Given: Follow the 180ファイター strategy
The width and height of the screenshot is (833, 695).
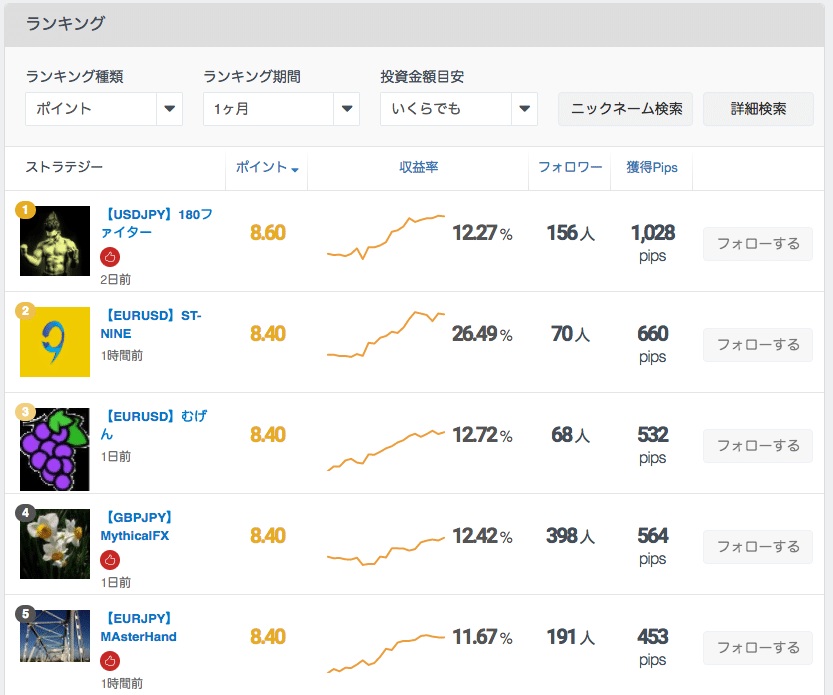Looking at the screenshot, I should point(758,244).
